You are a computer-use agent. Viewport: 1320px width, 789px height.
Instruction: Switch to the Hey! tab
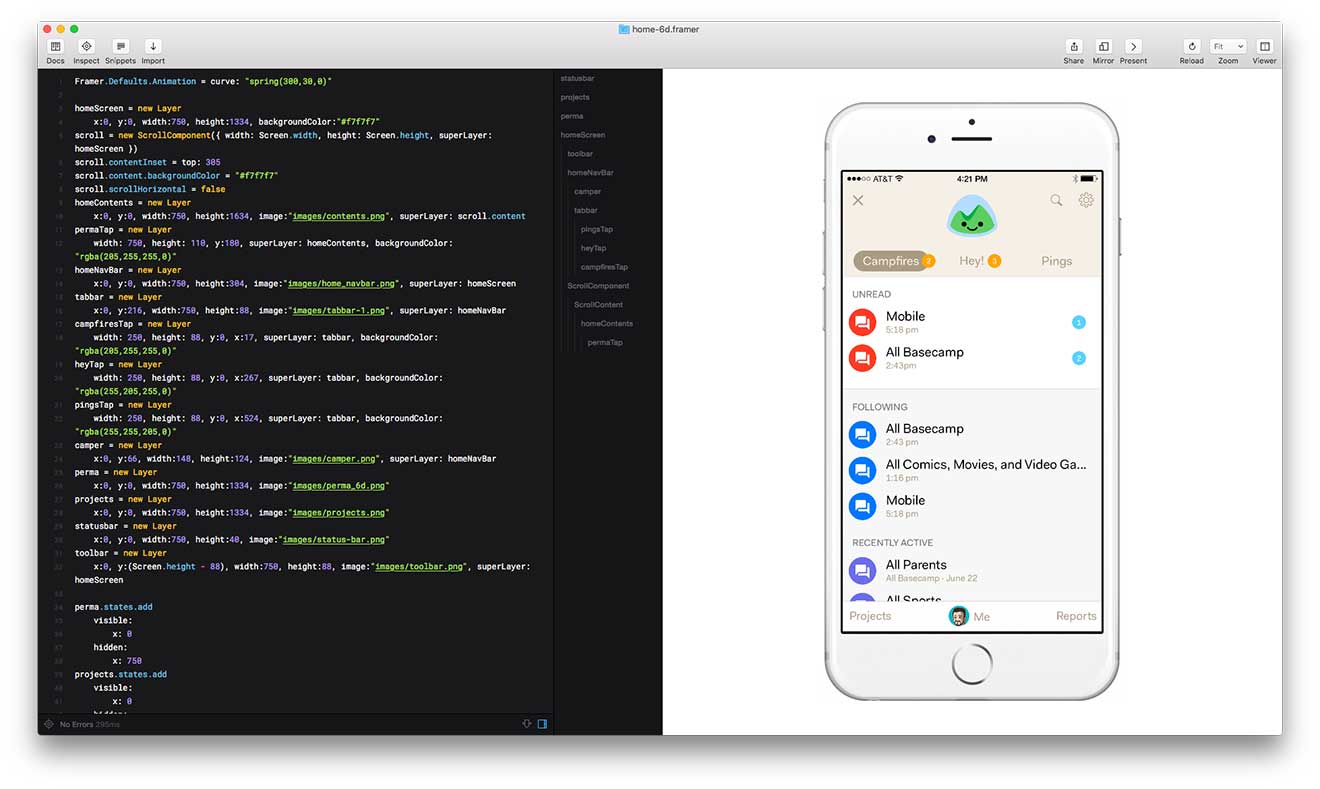(972, 261)
